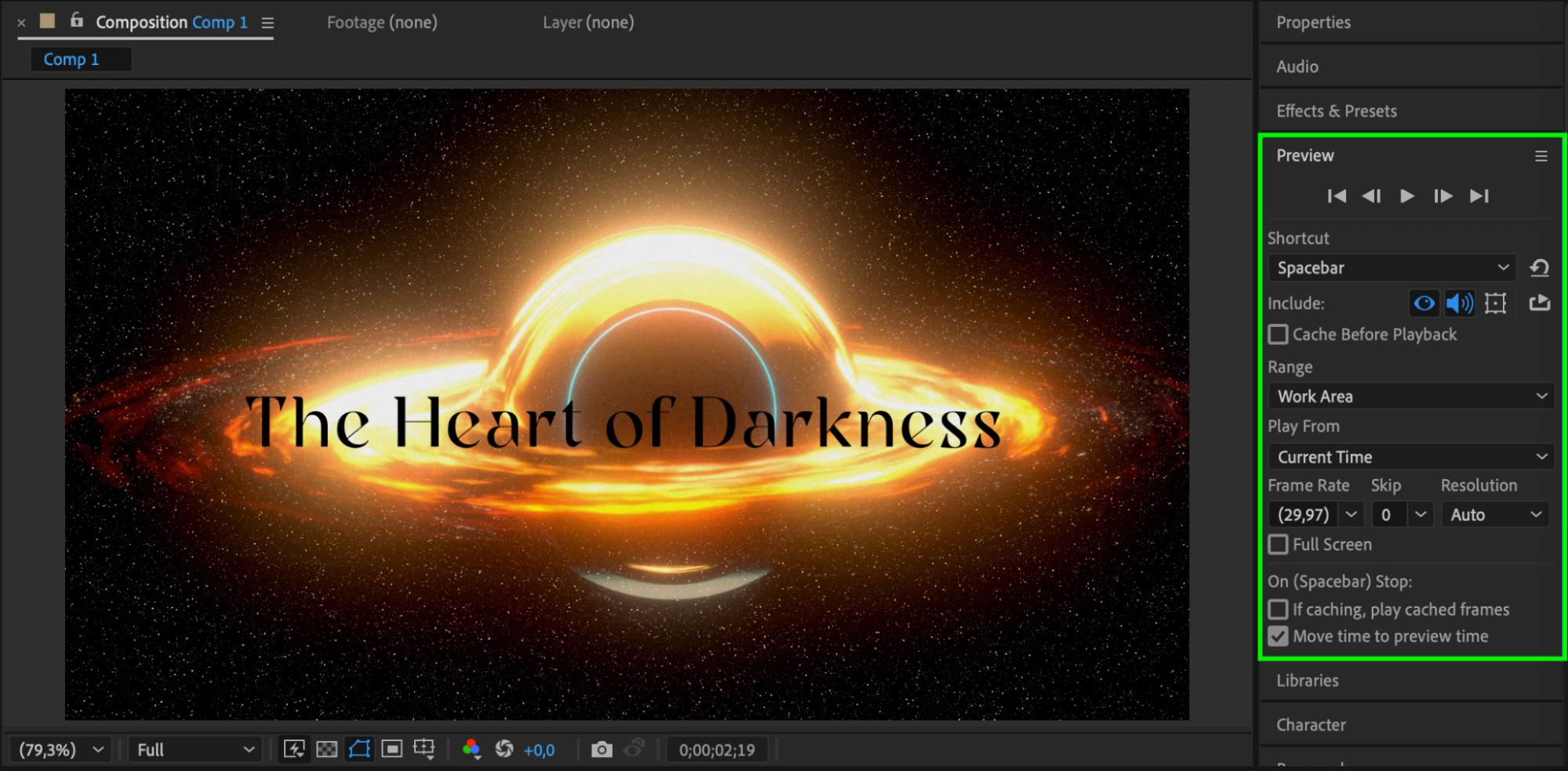This screenshot has width=1568, height=771.
Task: Play the composition preview
Action: 1407,196
